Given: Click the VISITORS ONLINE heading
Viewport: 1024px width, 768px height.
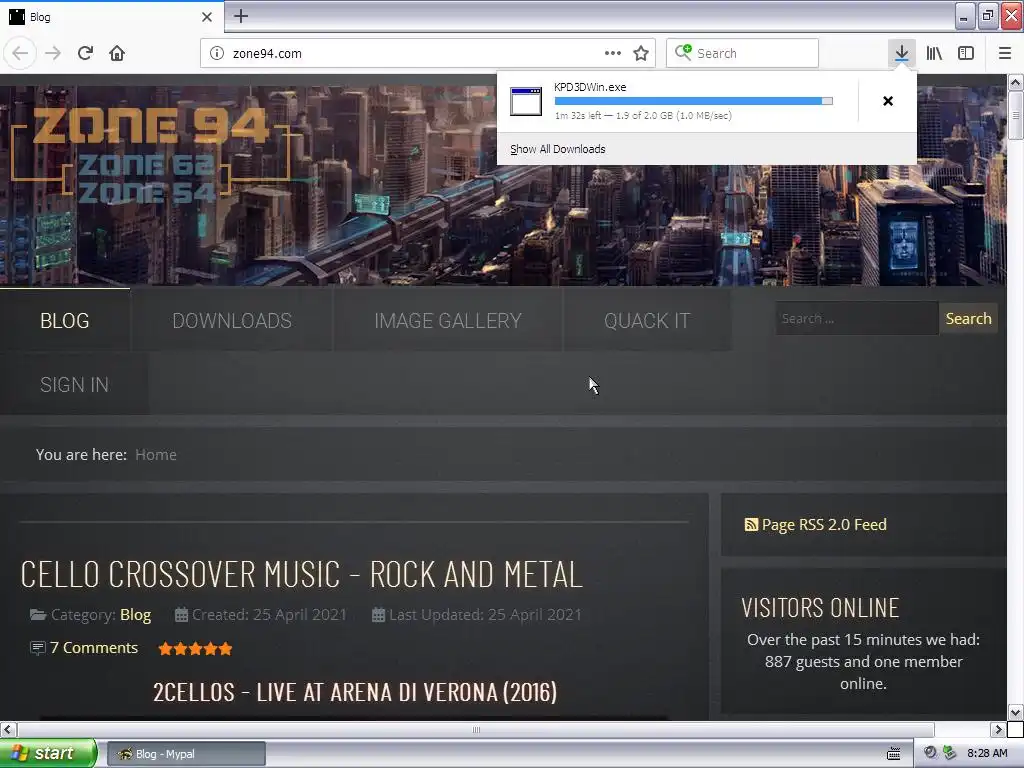Looking at the screenshot, I should click(820, 607).
